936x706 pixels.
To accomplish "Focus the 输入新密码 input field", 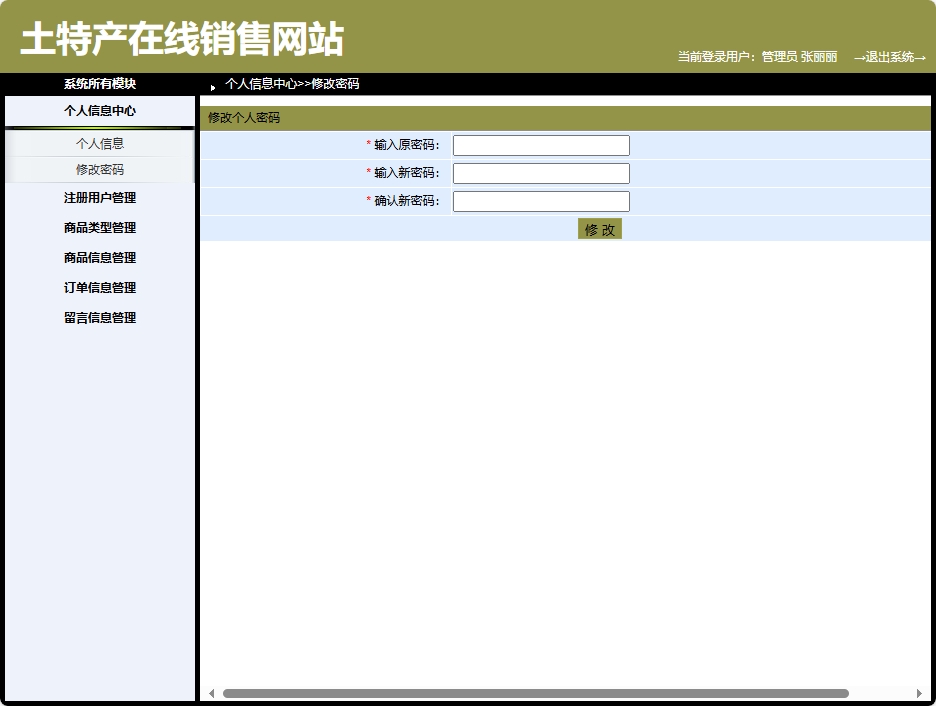I will [x=541, y=172].
